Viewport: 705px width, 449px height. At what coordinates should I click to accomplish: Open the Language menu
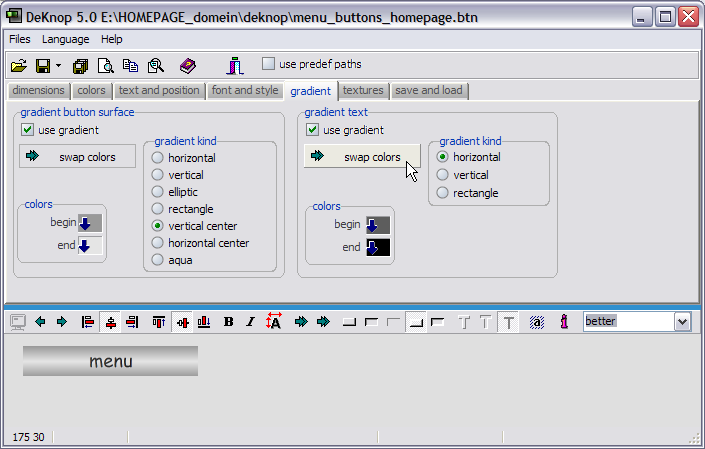click(x=65, y=39)
